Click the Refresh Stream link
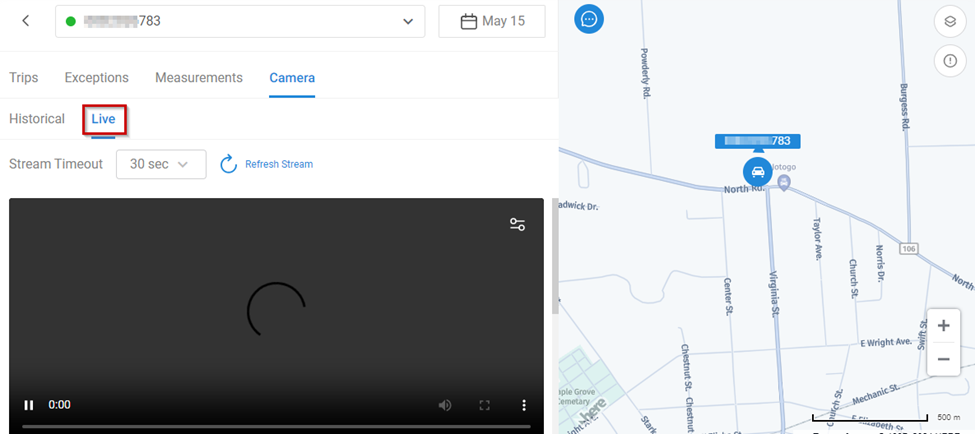 (x=279, y=164)
